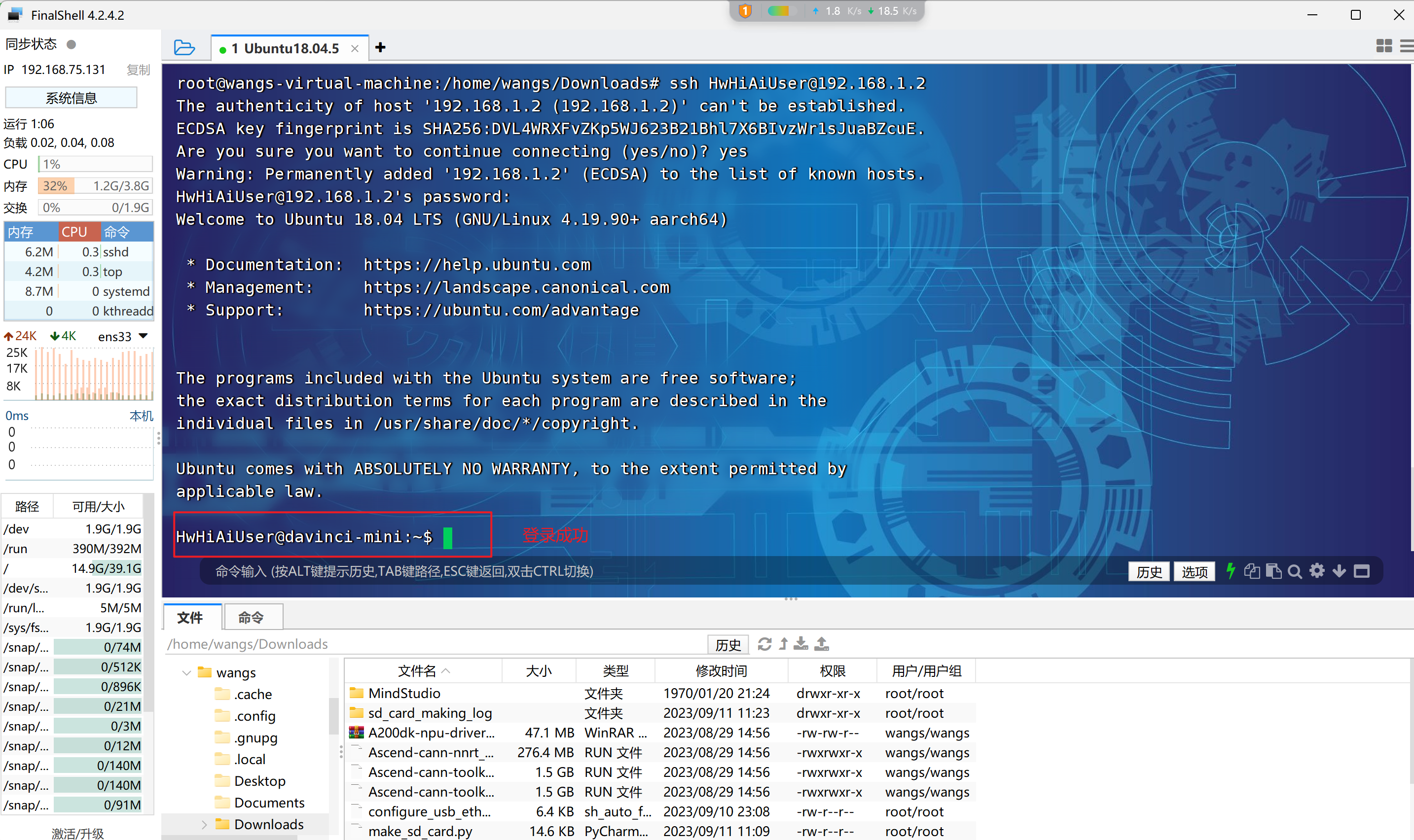Viewport: 1414px width, 840px height.
Task: Click the file download icon
Action: (801, 644)
